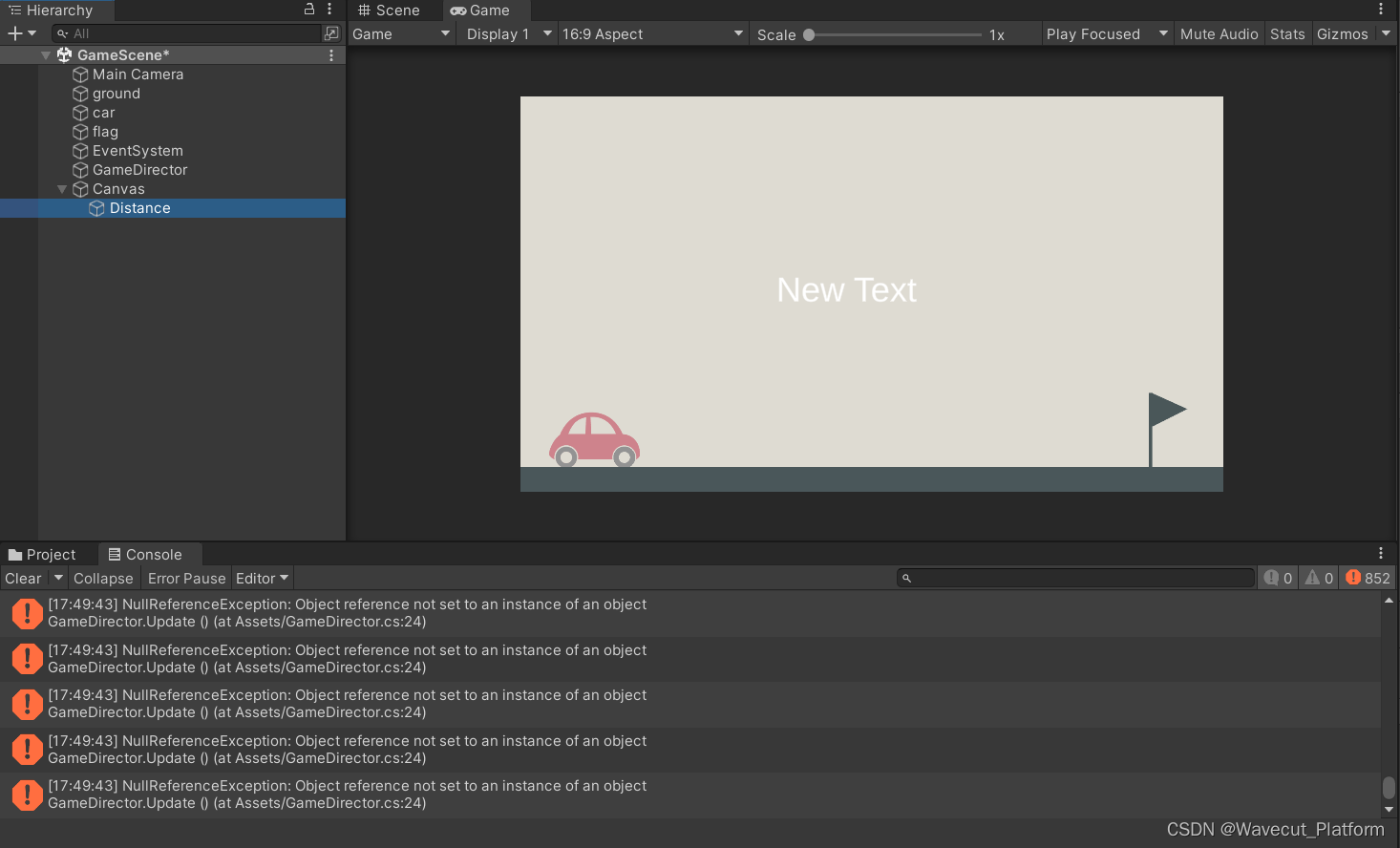Viewport: 1400px width, 848px height.
Task: Select the last visible NullReferenceException entry
Action: pyautogui.click(x=689, y=795)
